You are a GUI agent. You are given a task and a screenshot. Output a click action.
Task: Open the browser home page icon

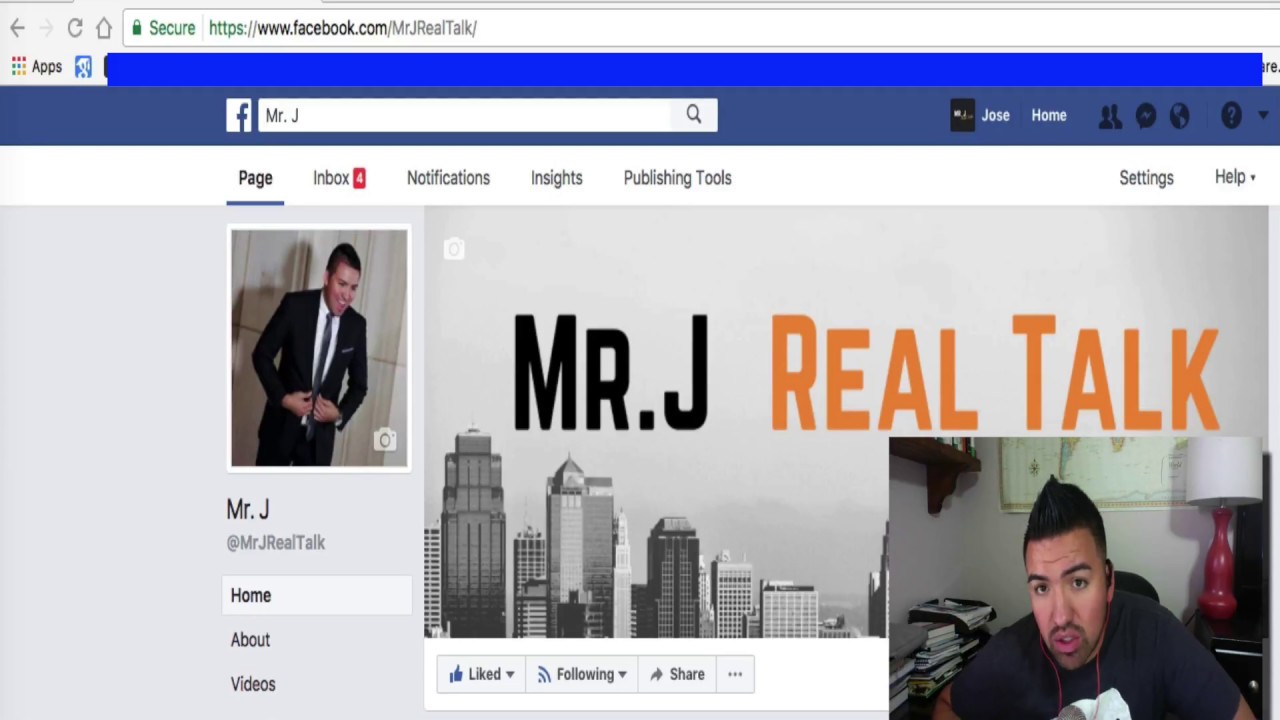pos(104,28)
